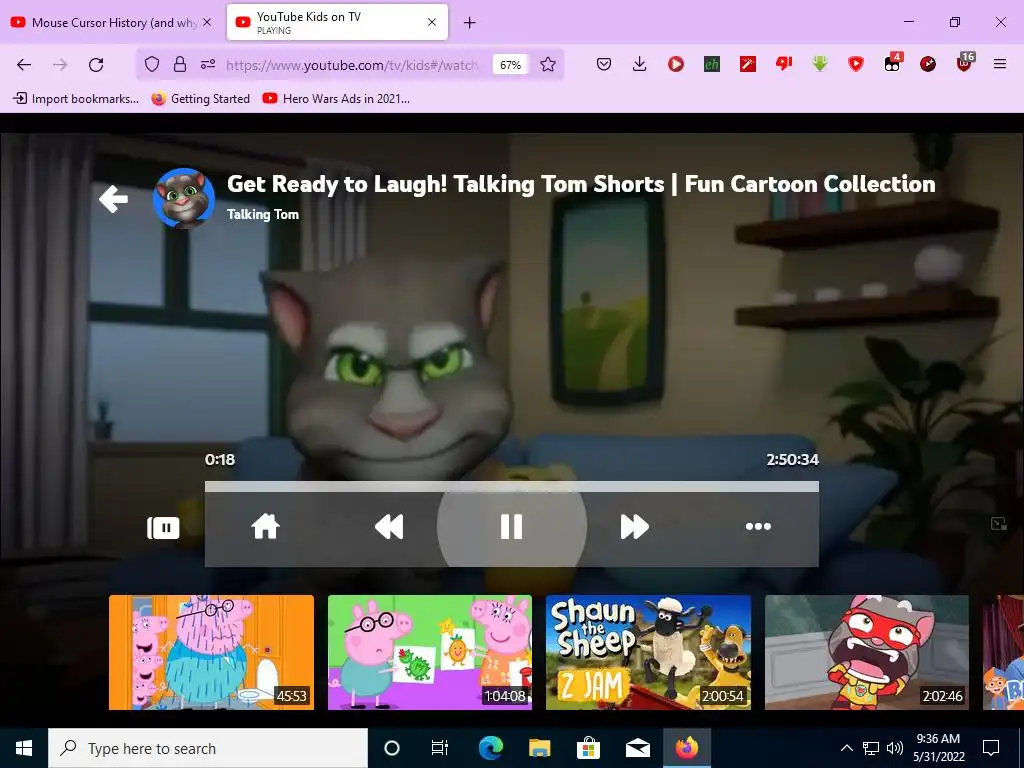
Task: Open the notification center icon
Action: 991,748
